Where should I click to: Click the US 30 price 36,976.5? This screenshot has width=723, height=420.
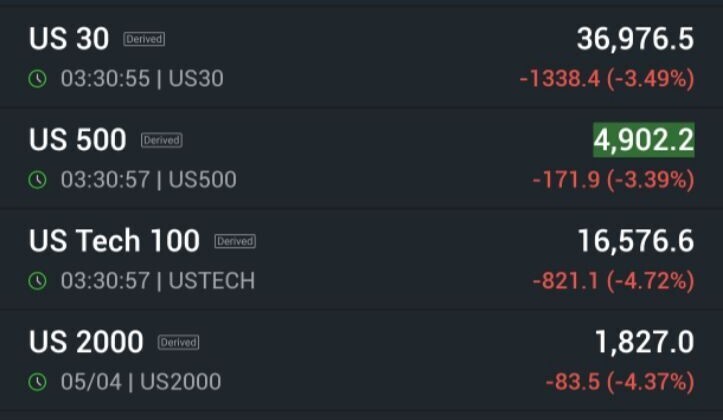[x=634, y=39]
